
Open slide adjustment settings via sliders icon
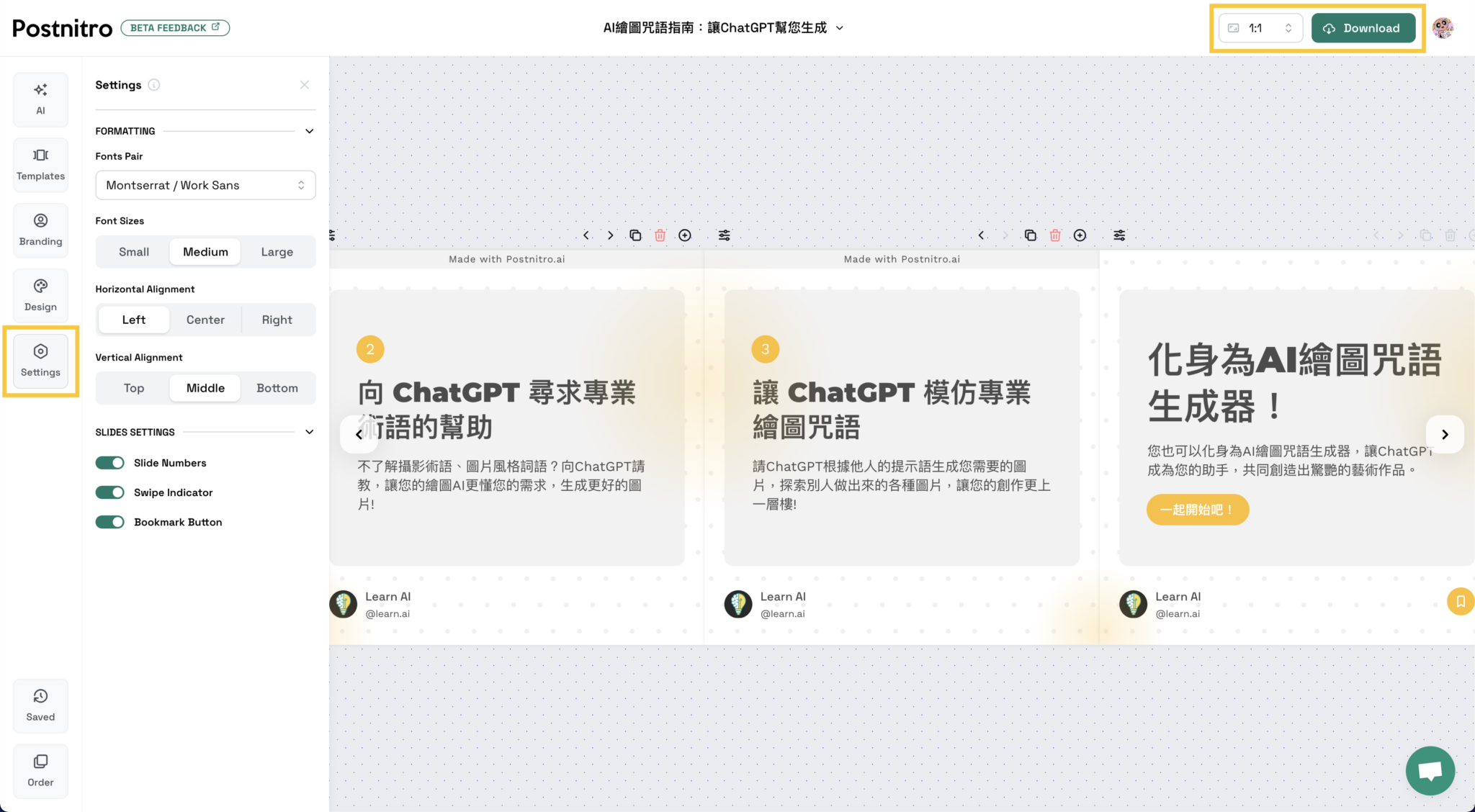point(725,235)
